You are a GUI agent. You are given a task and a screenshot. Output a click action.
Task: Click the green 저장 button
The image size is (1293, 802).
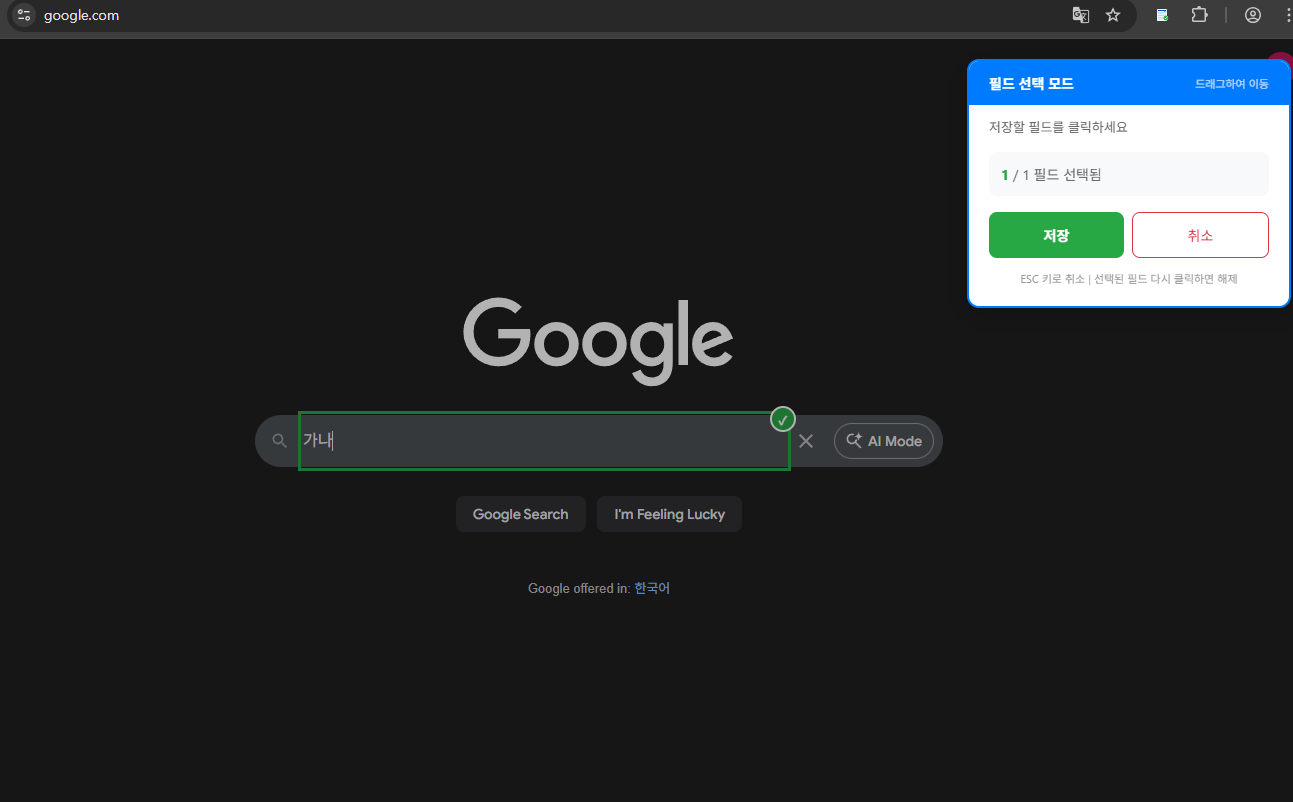click(x=1056, y=235)
